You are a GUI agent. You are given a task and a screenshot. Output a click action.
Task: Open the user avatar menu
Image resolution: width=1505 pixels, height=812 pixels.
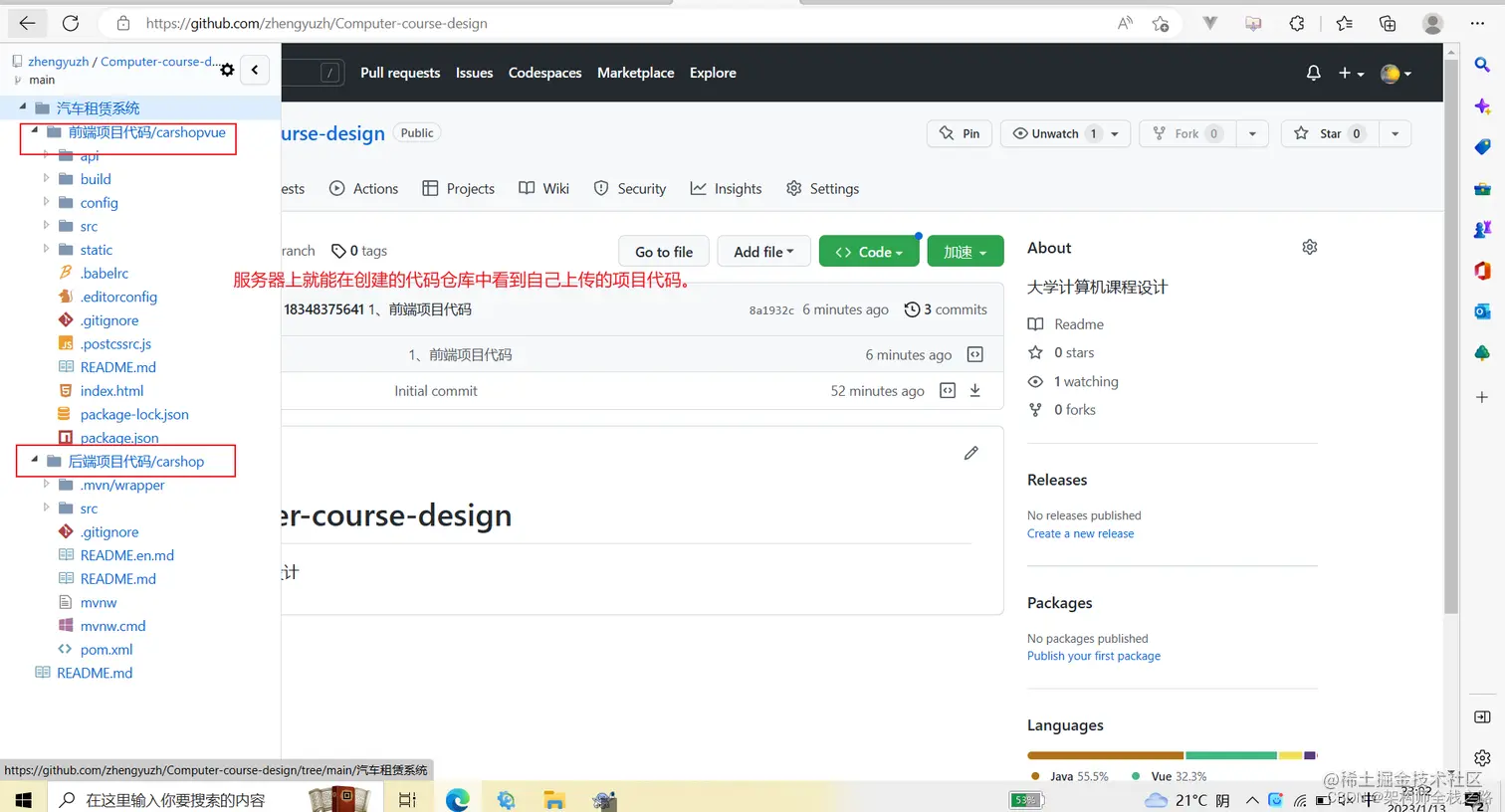(1396, 73)
